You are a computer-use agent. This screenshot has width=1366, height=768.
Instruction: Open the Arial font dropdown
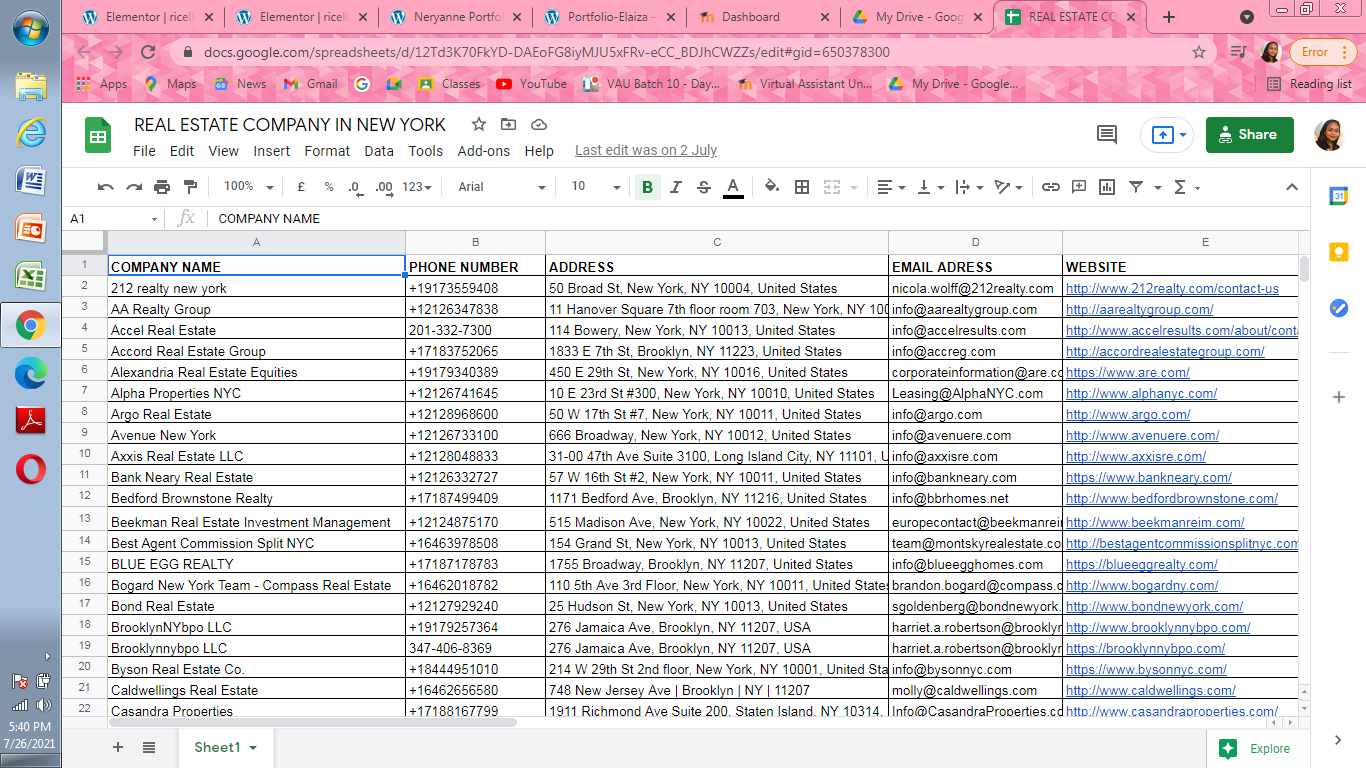coord(501,187)
